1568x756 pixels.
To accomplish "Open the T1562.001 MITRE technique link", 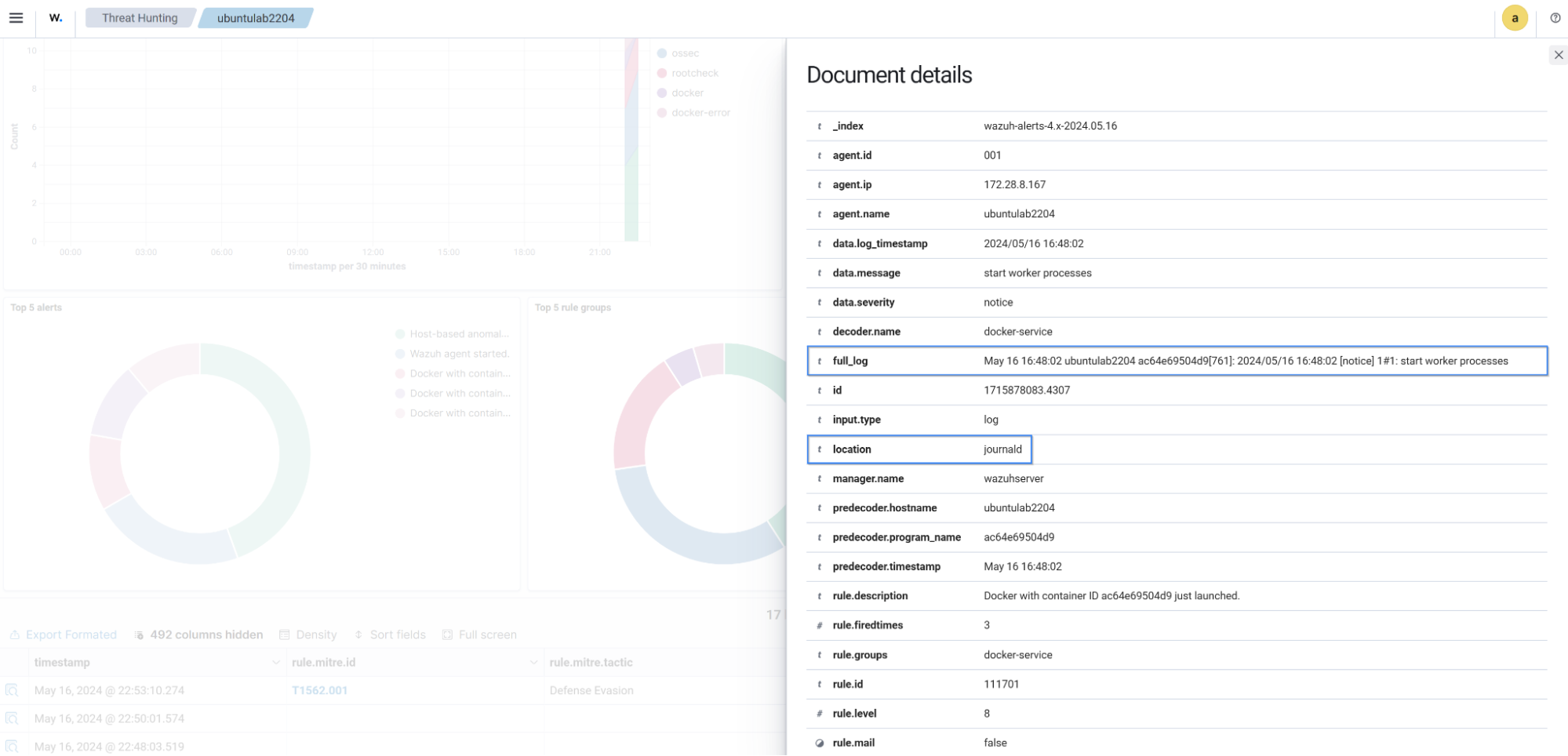I will click(x=319, y=690).
